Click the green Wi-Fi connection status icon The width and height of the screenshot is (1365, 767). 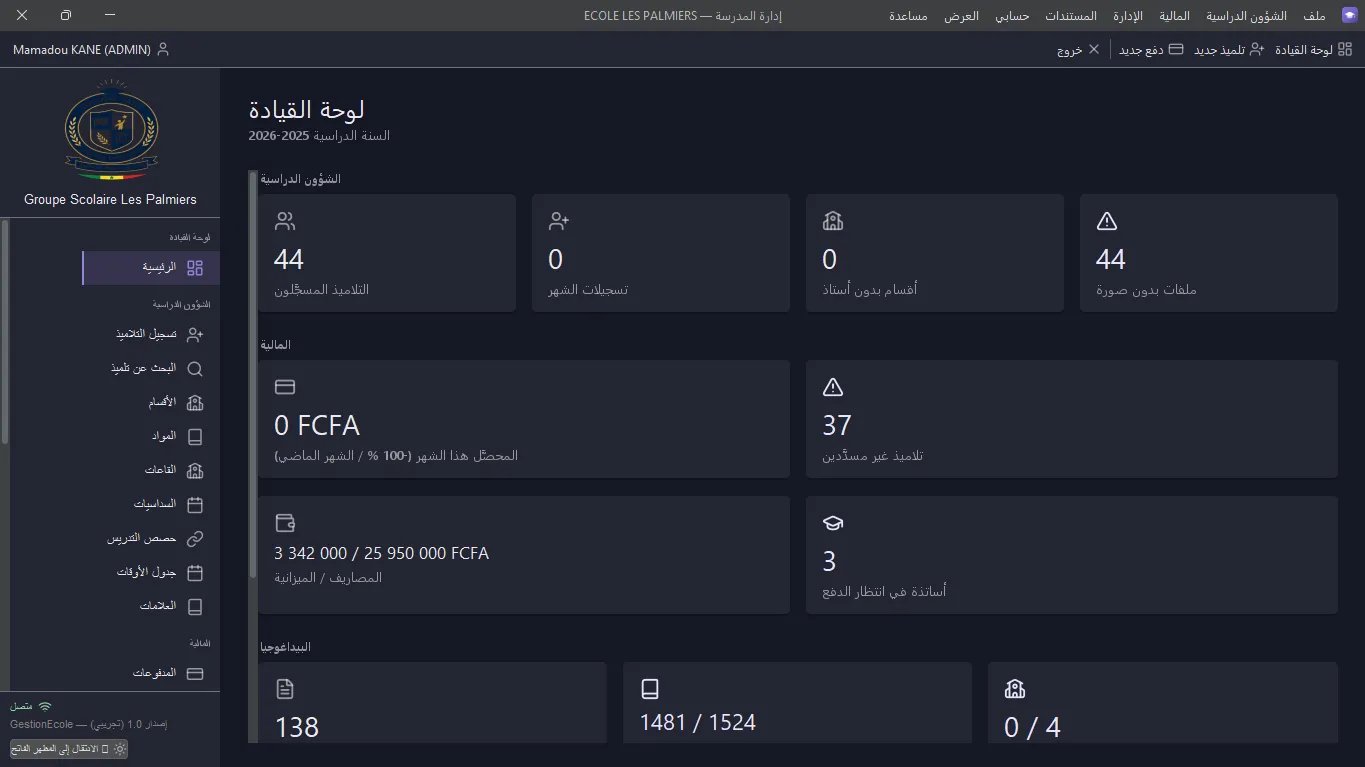(x=44, y=706)
